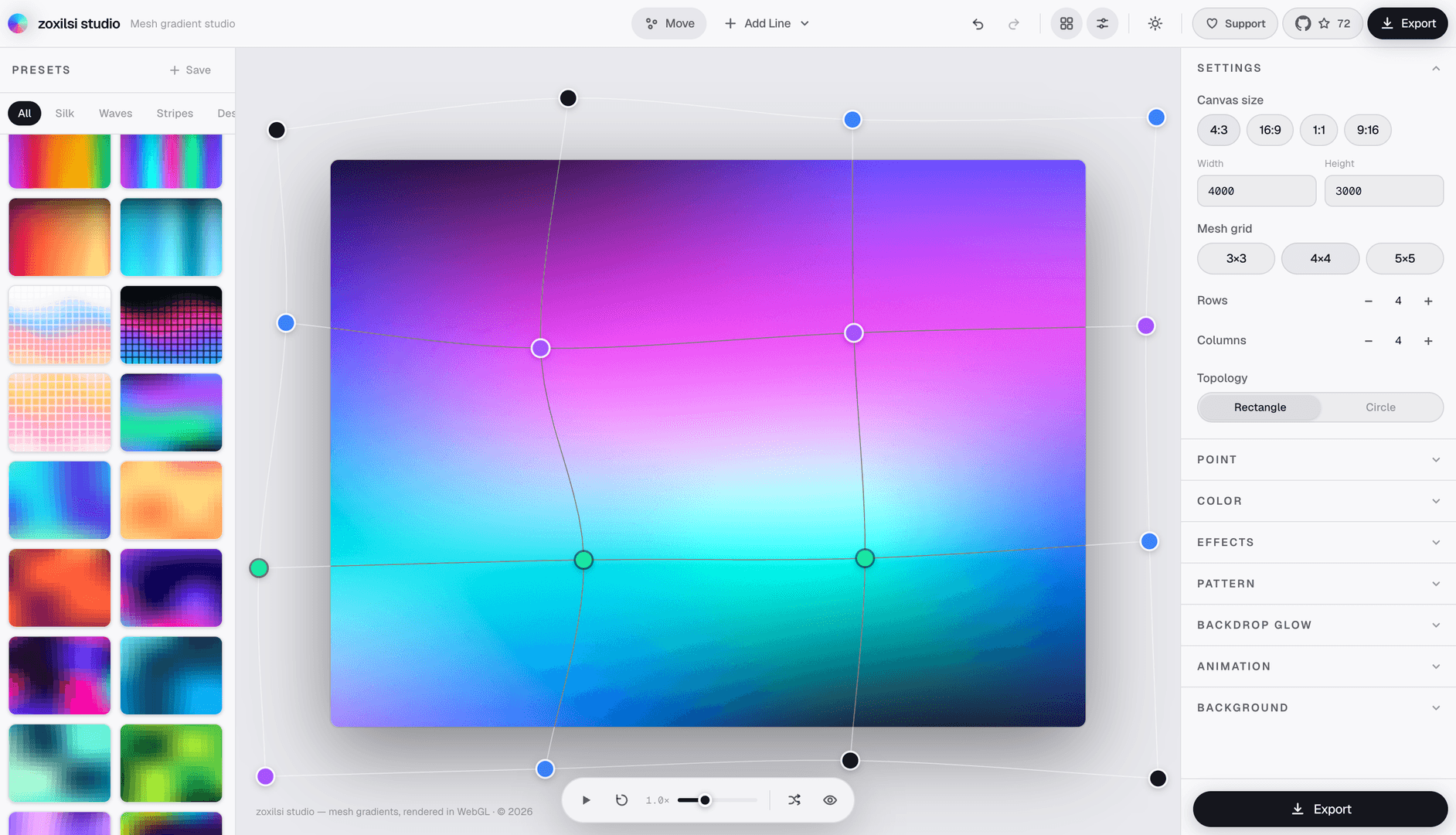Image resolution: width=1456 pixels, height=835 pixels.
Task: Click the Support button
Action: pos(1235,24)
